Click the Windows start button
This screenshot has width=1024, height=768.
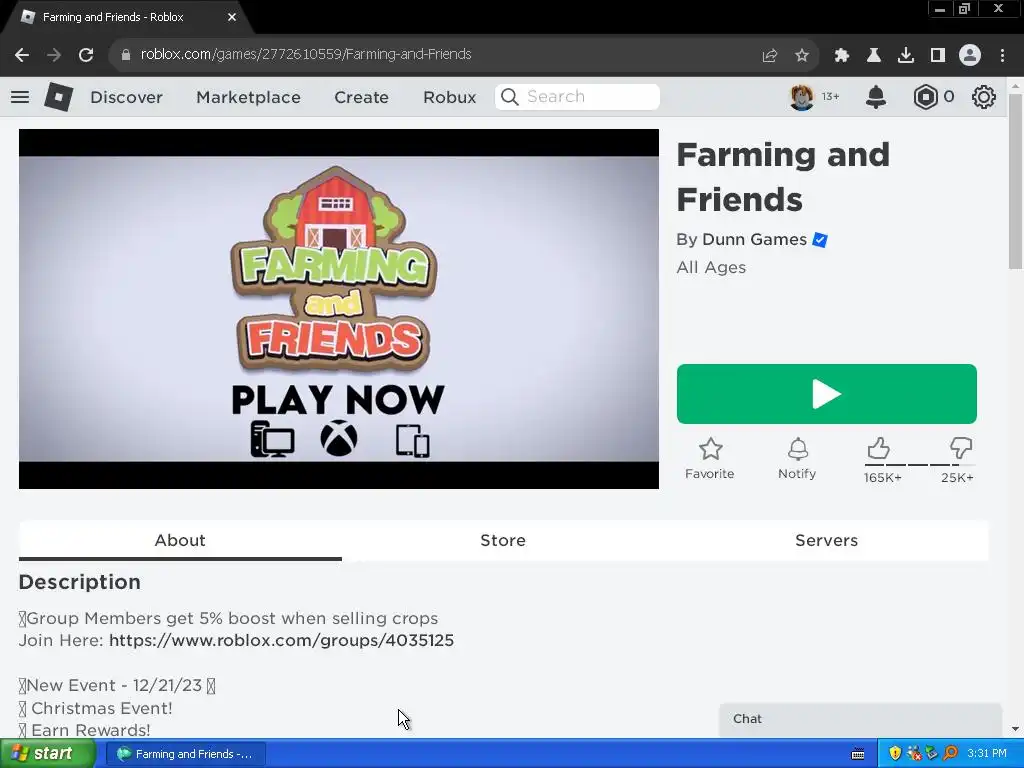pyautogui.click(x=46, y=754)
